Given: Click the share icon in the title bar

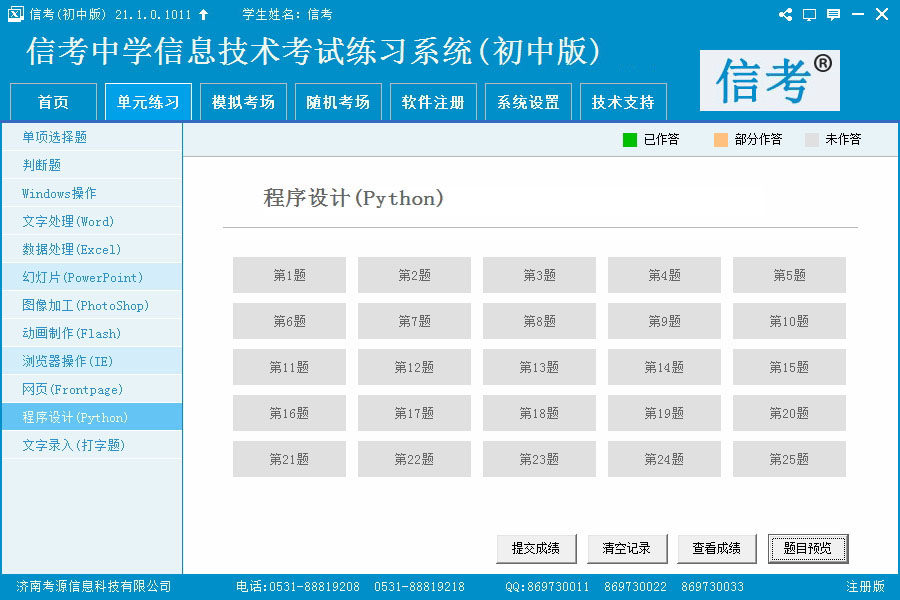Looking at the screenshot, I should pyautogui.click(x=785, y=14).
